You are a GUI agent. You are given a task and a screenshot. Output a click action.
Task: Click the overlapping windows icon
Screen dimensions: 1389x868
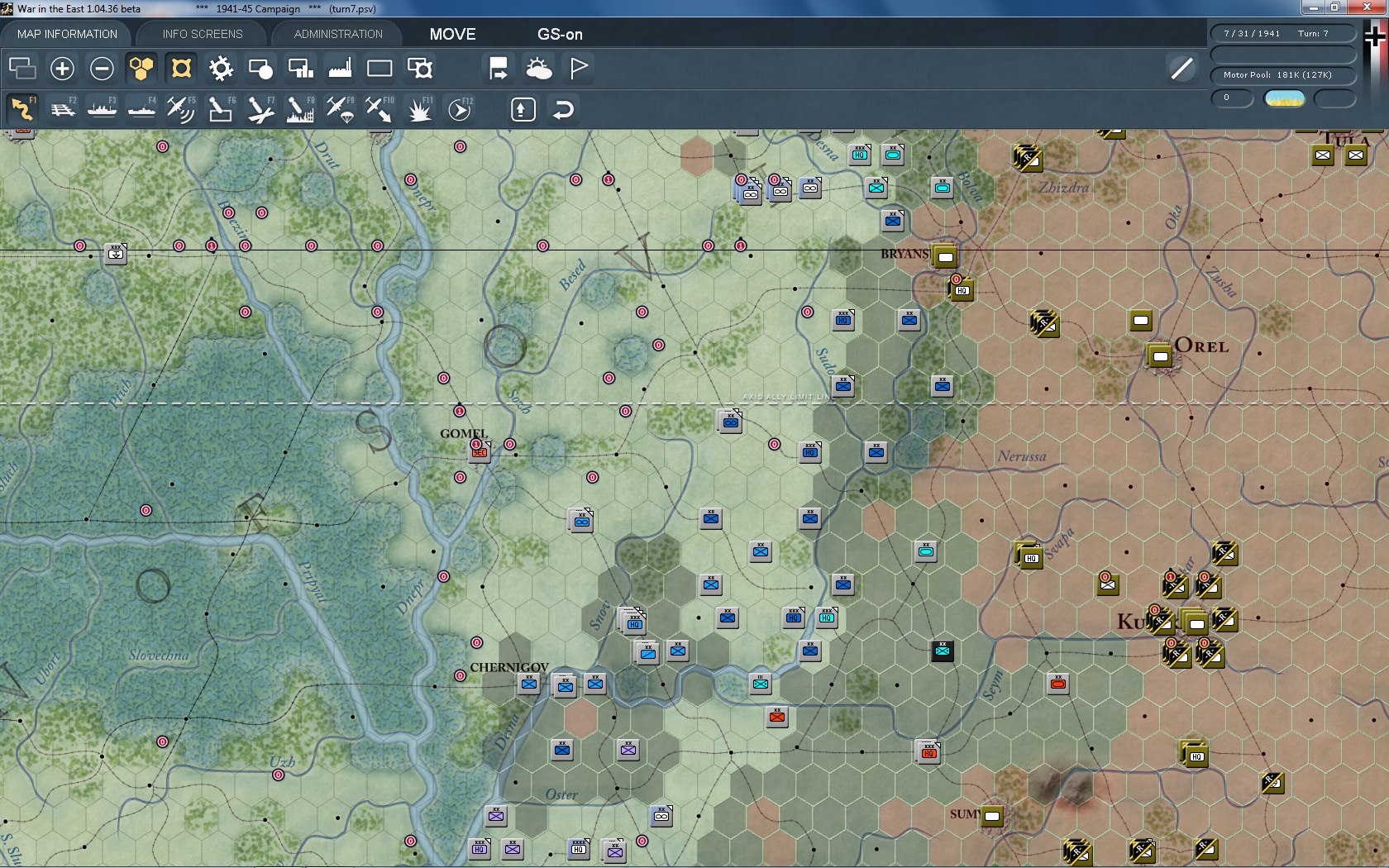(x=22, y=68)
